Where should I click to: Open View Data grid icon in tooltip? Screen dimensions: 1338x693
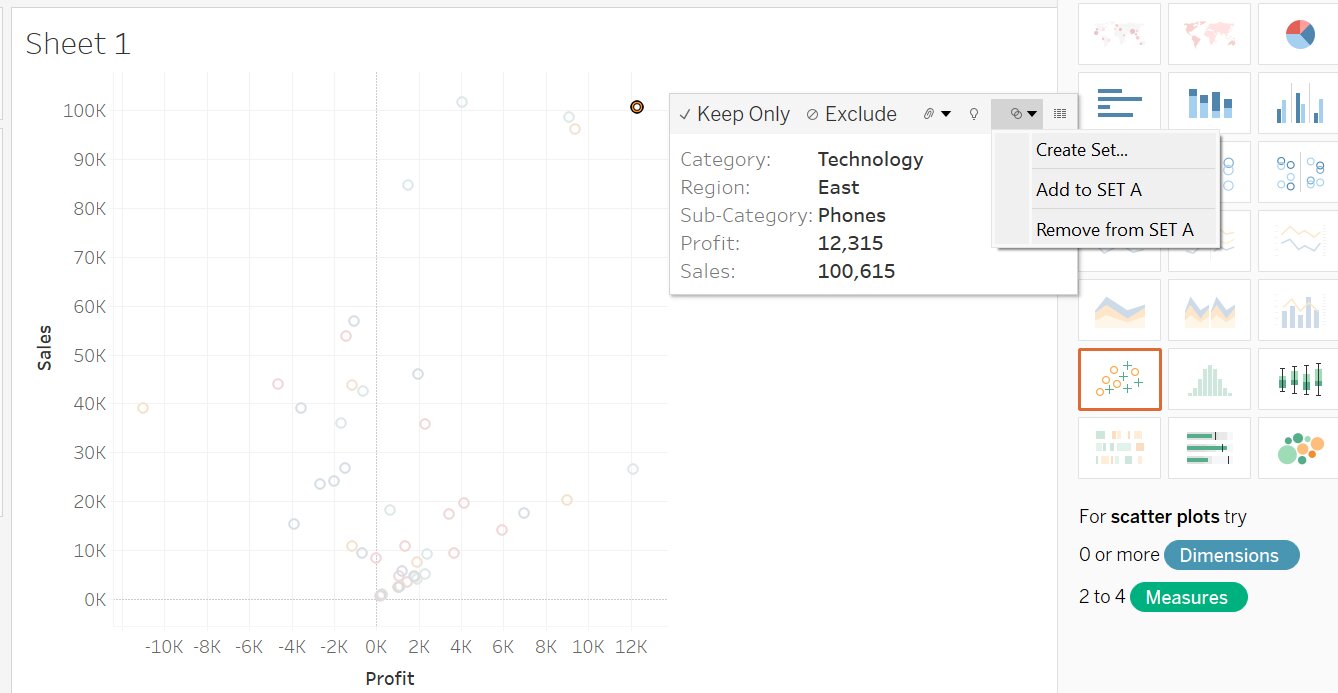pos(1060,114)
